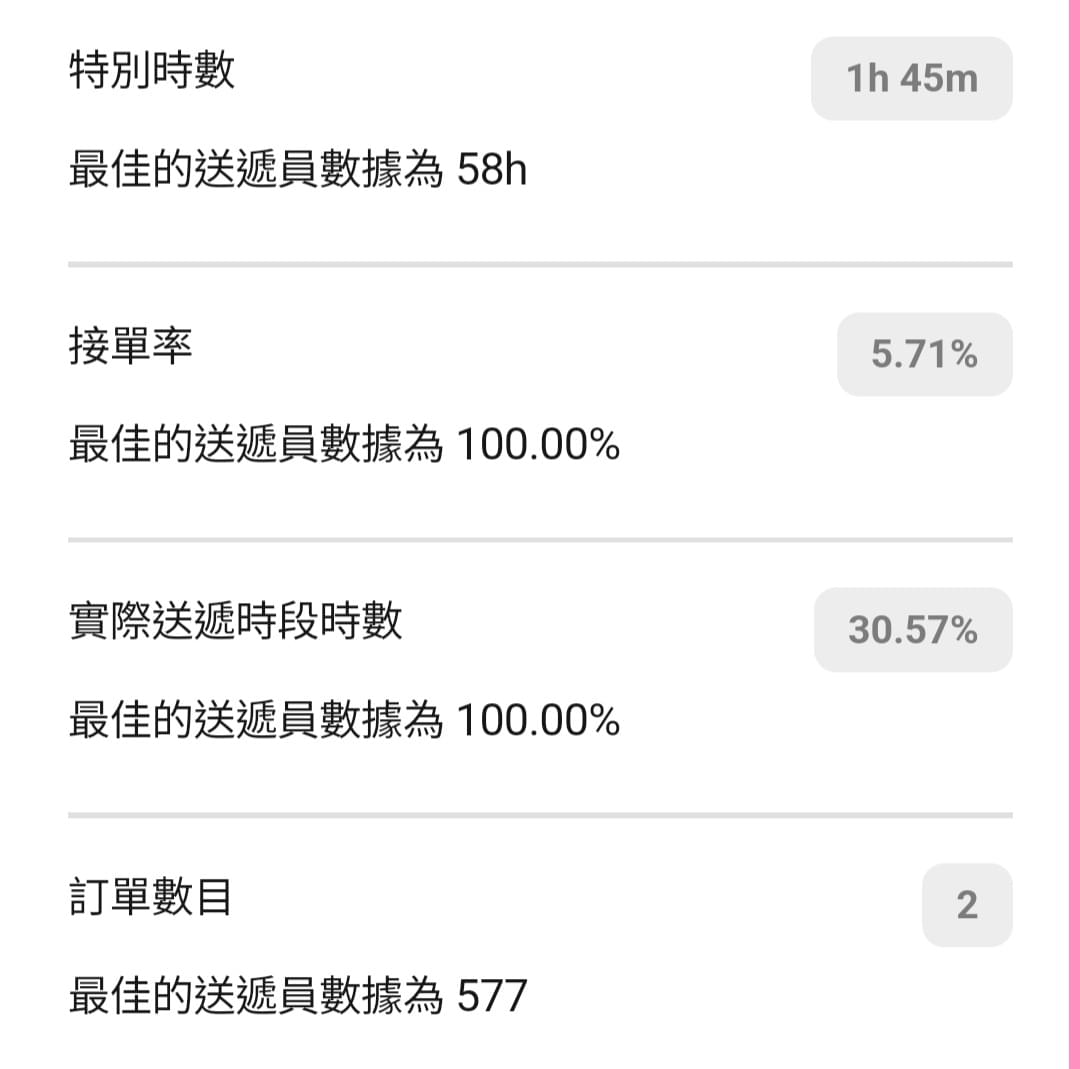Tap the 100.00% value under 實際送遞時段時數

(x=538, y=720)
